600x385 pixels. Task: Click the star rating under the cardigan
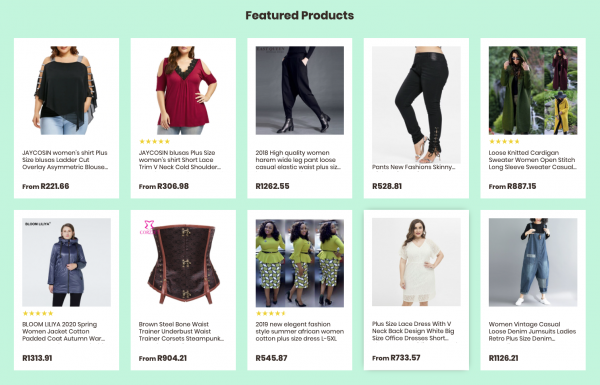(x=504, y=142)
